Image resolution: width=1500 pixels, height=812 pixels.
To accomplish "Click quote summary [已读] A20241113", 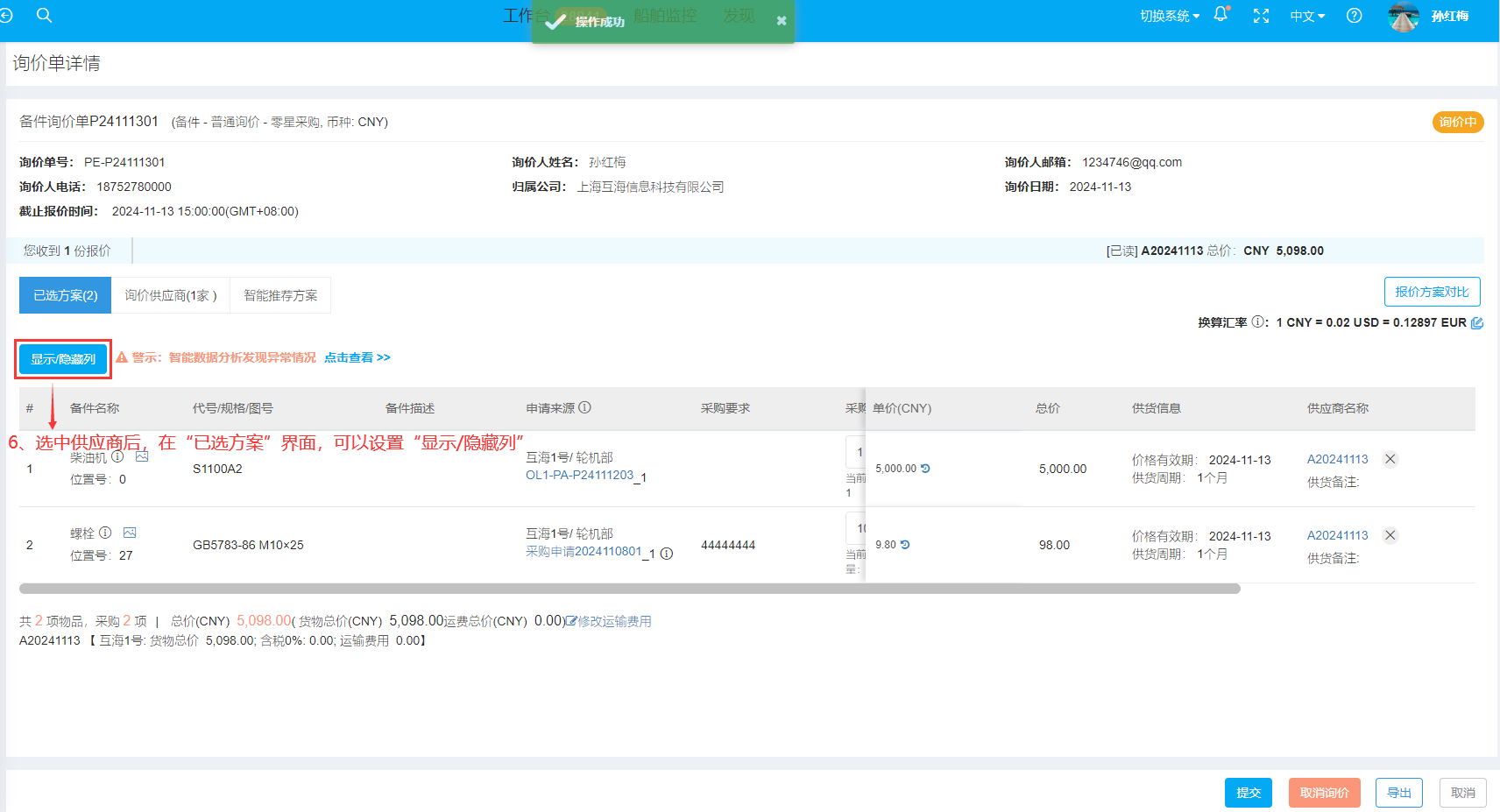I will coord(1214,251).
